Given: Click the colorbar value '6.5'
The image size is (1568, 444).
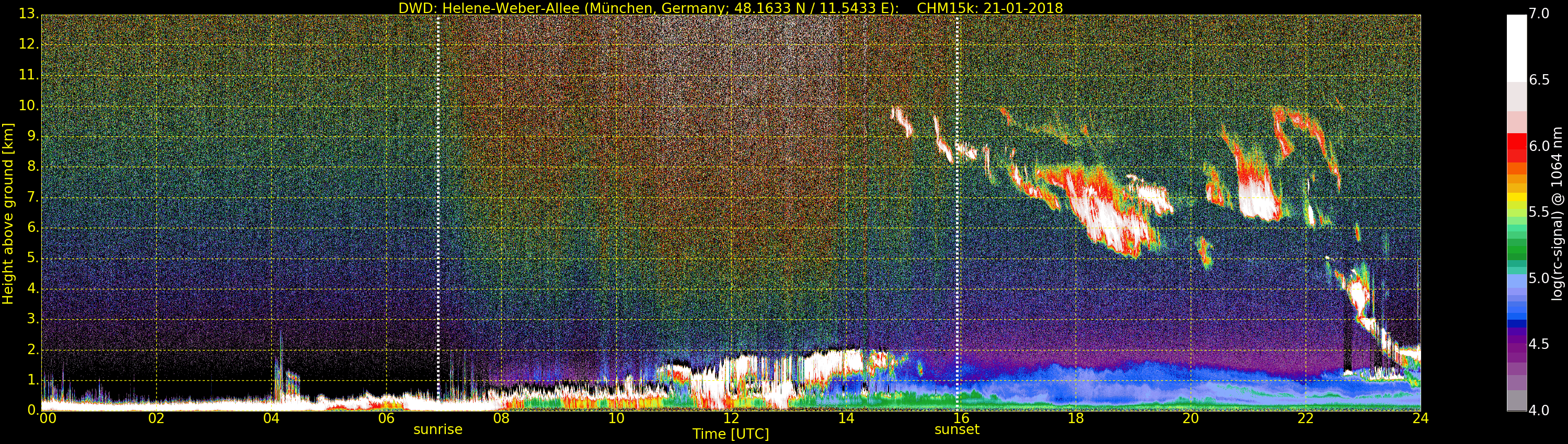Looking at the screenshot, I should click(x=1539, y=80).
